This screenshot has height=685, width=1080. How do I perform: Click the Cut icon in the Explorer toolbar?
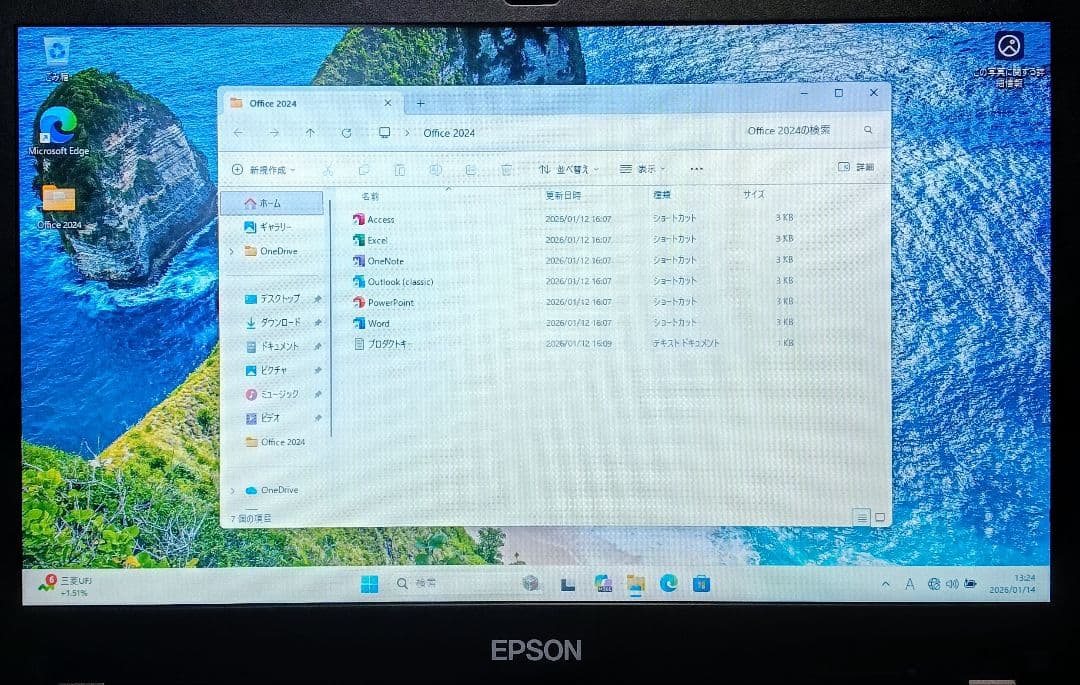click(x=327, y=170)
